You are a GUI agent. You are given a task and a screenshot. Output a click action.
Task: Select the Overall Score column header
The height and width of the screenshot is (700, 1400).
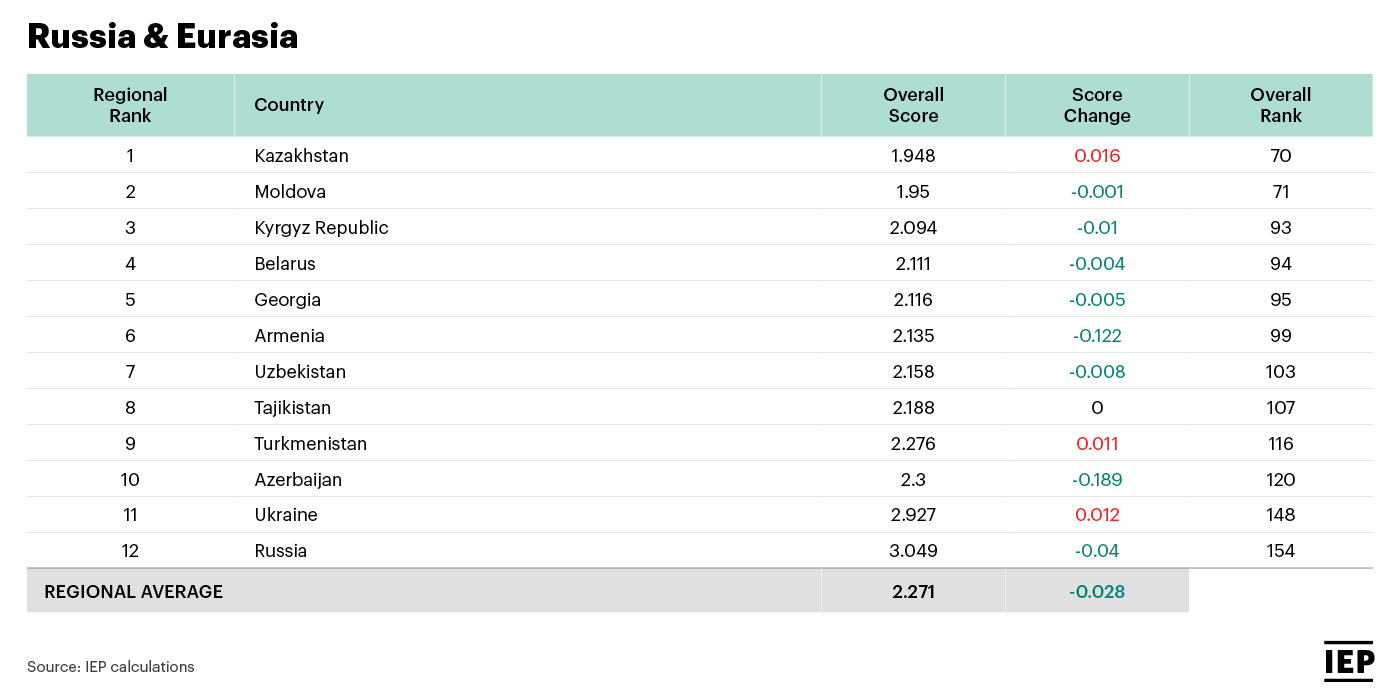point(913,105)
